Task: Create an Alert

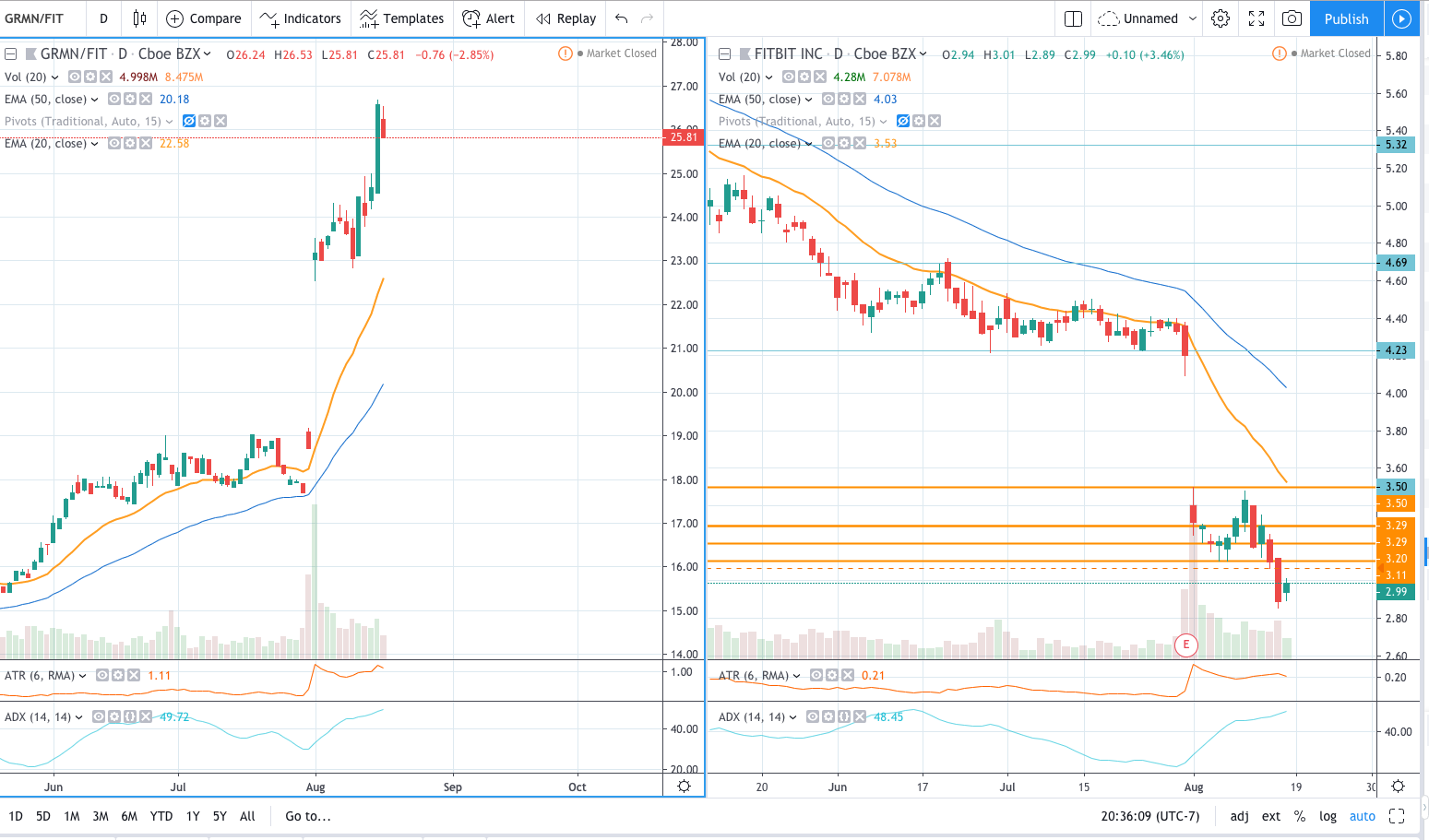Action: pos(489,18)
